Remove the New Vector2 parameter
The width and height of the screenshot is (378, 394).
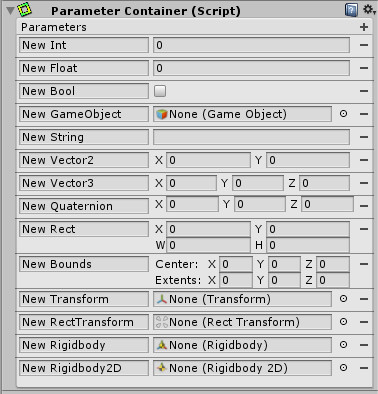(x=364, y=160)
